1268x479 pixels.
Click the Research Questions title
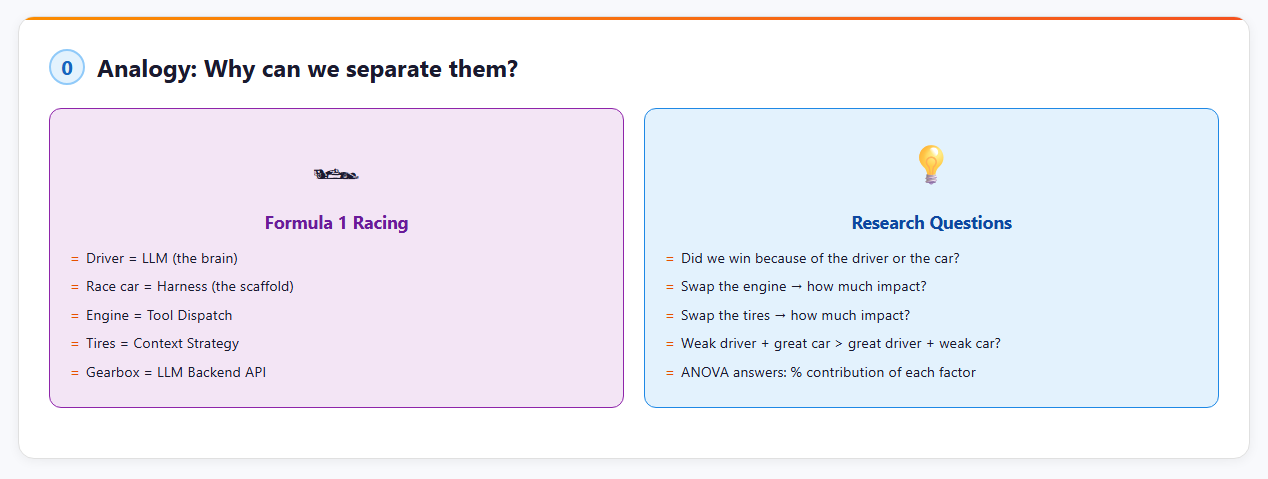click(931, 223)
